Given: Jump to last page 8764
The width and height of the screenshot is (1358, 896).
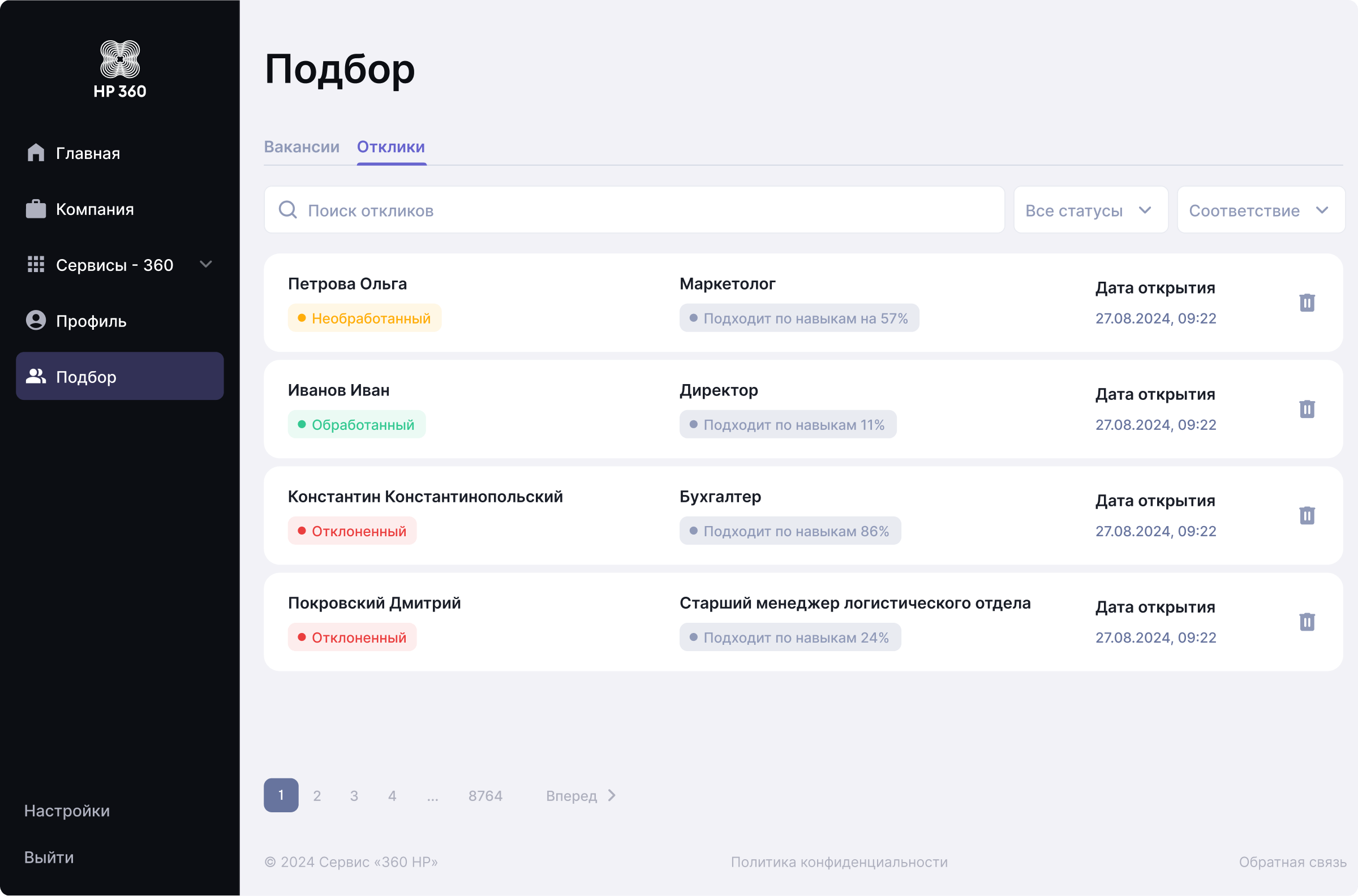Looking at the screenshot, I should [485, 795].
